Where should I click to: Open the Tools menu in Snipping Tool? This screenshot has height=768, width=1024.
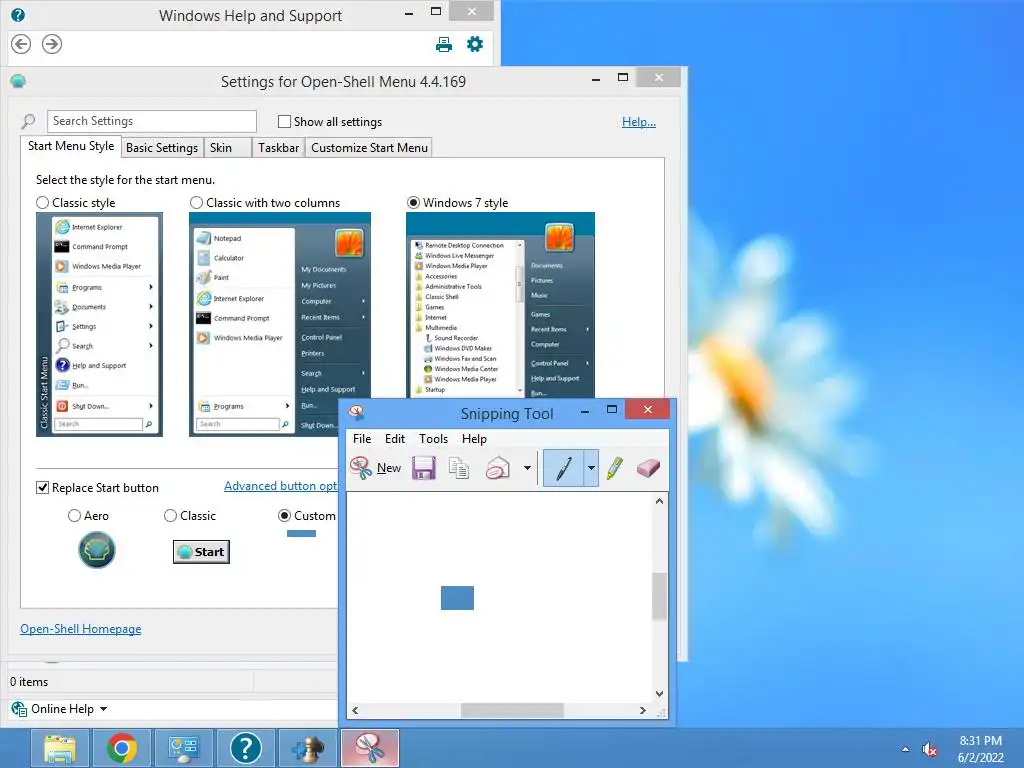[x=434, y=439]
